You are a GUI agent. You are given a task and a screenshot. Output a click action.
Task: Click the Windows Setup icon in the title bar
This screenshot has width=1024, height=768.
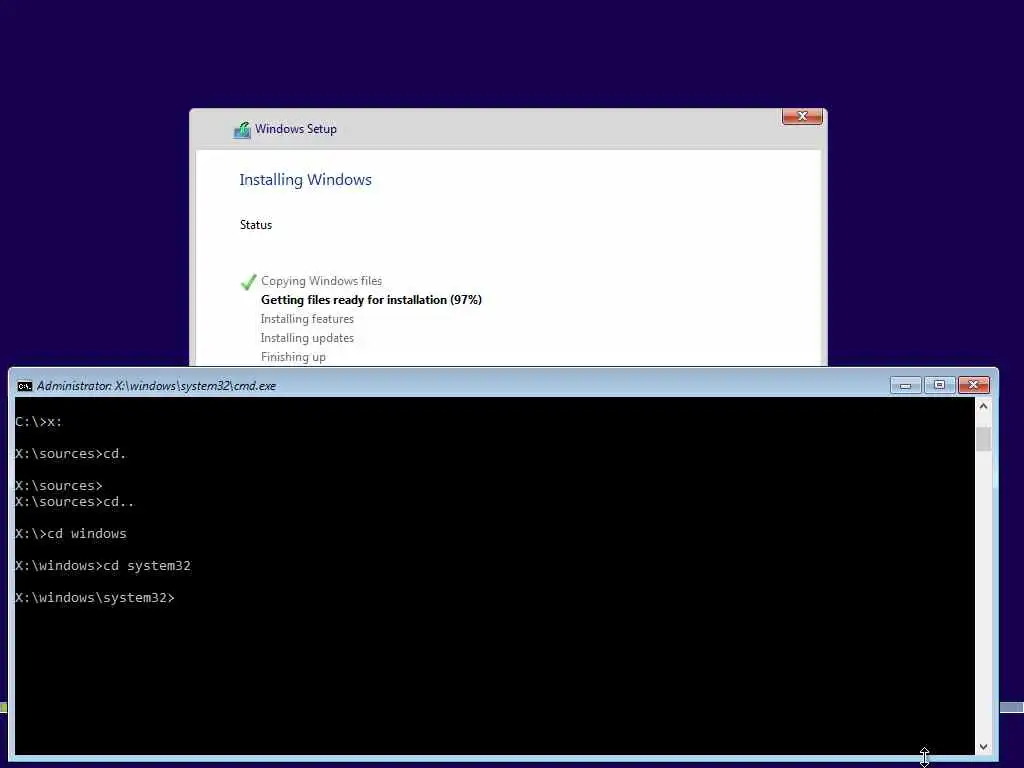click(x=242, y=130)
